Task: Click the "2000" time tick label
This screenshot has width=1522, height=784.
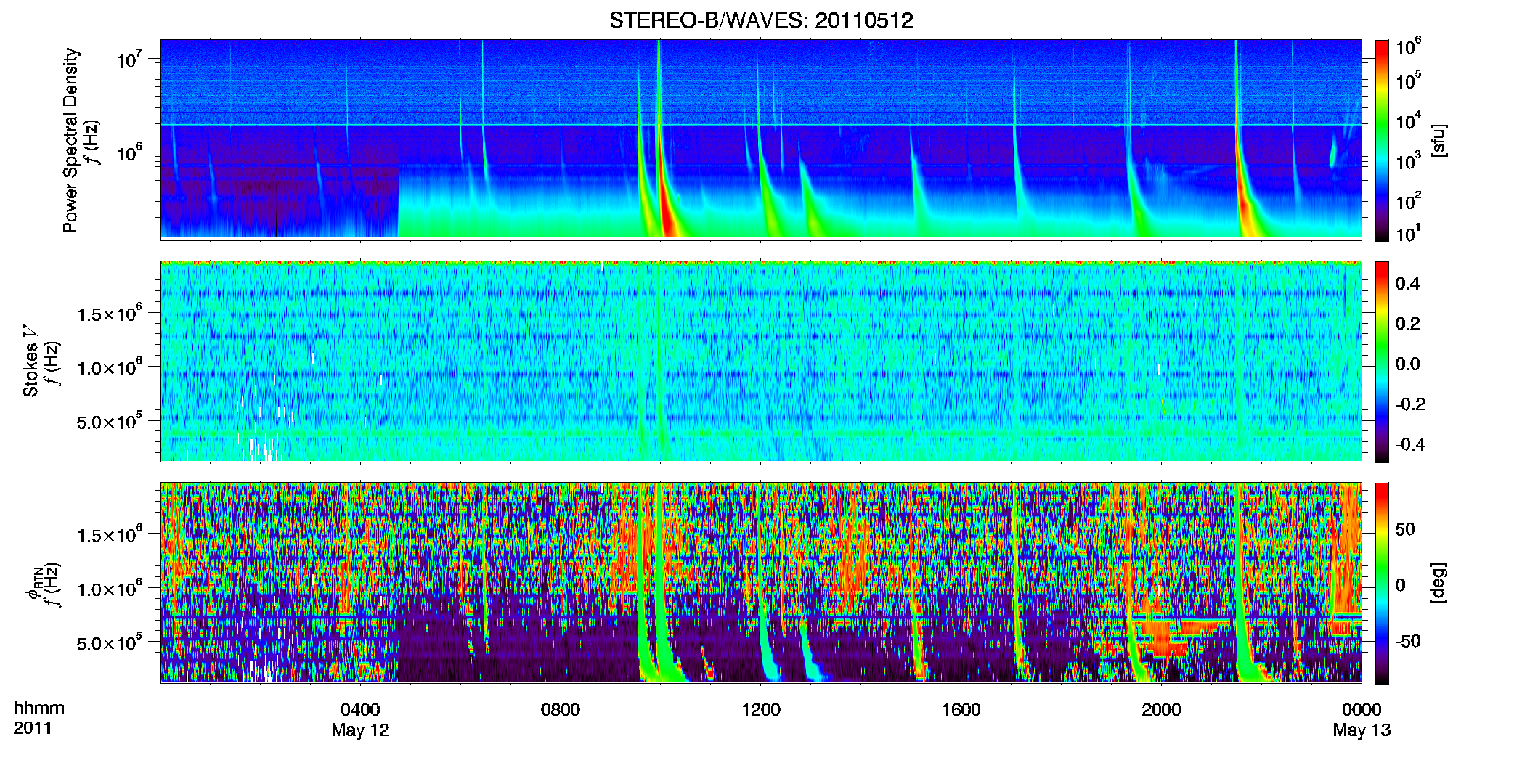Action: tap(1161, 710)
